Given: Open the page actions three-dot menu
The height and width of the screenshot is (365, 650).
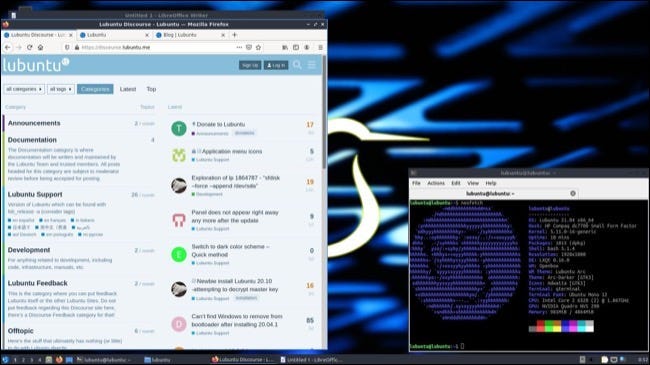Looking at the screenshot, I should click(239, 47).
